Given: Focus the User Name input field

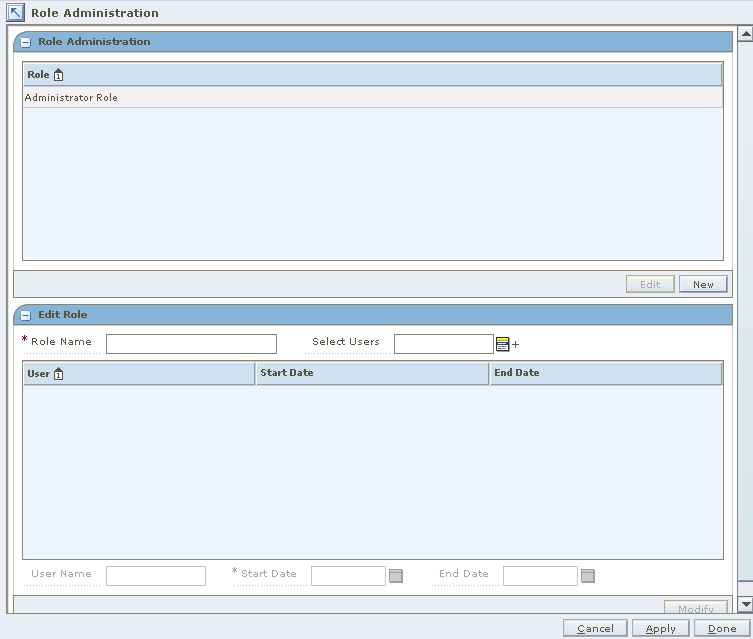Looking at the screenshot, I should point(156,576).
